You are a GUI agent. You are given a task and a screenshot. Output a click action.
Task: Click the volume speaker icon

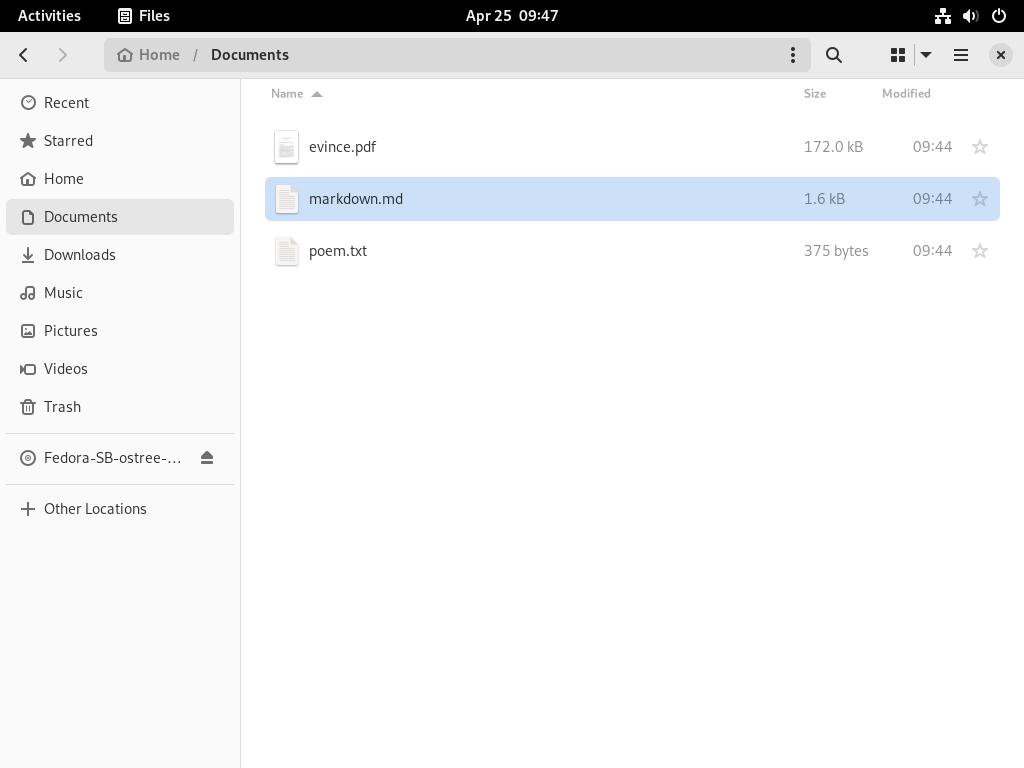970,16
